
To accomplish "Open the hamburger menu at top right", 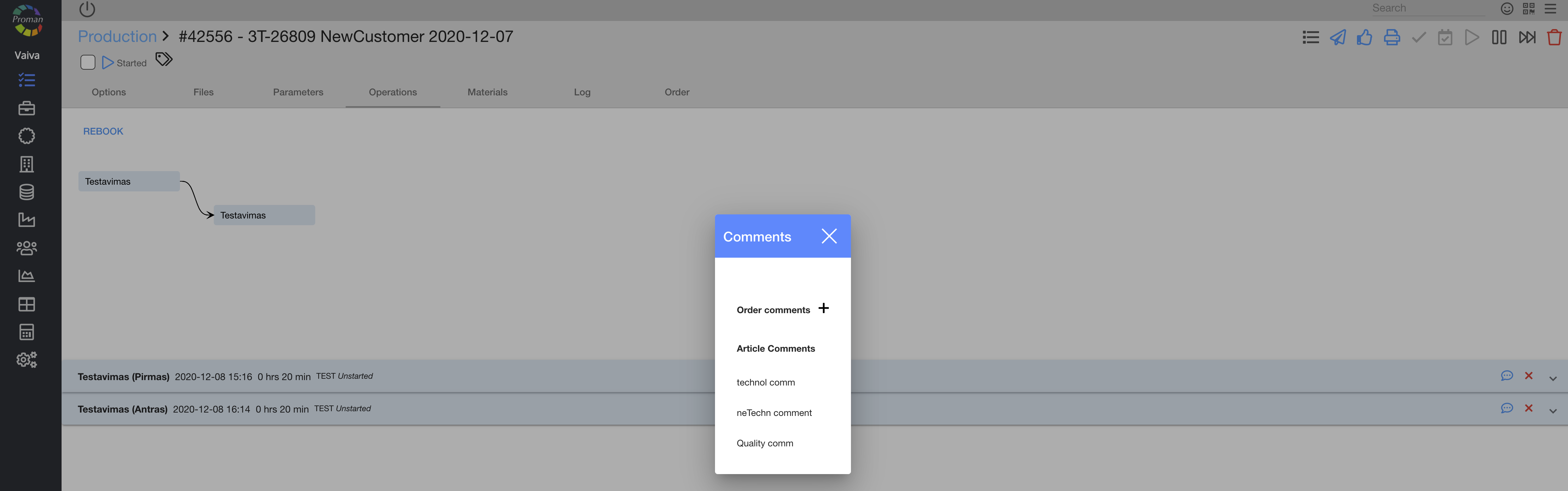I will pyautogui.click(x=1550, y=8).
